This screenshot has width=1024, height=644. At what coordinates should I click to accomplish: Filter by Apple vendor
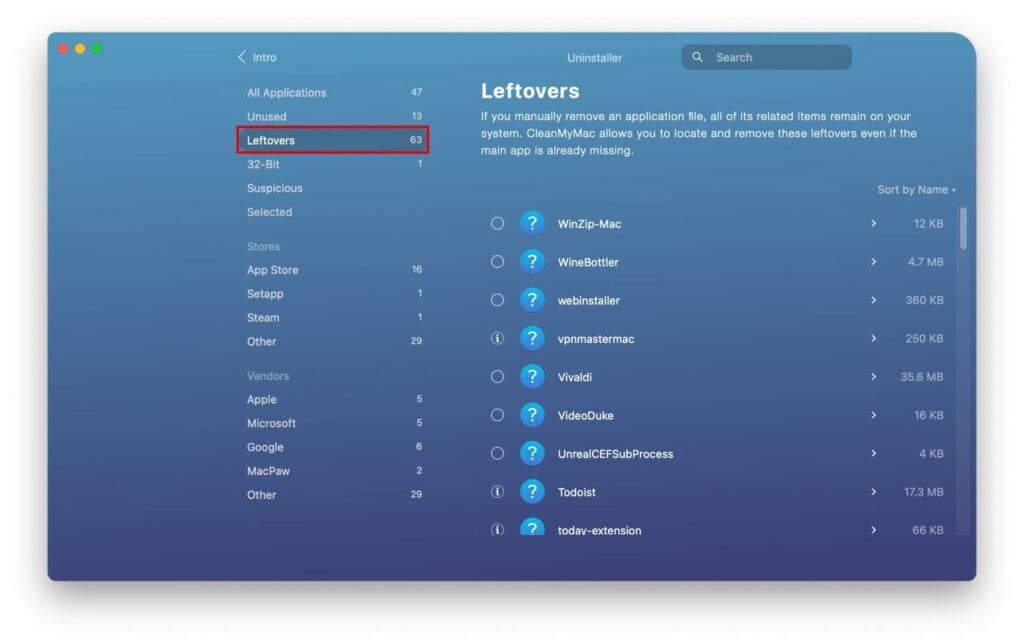click(333, 399)
